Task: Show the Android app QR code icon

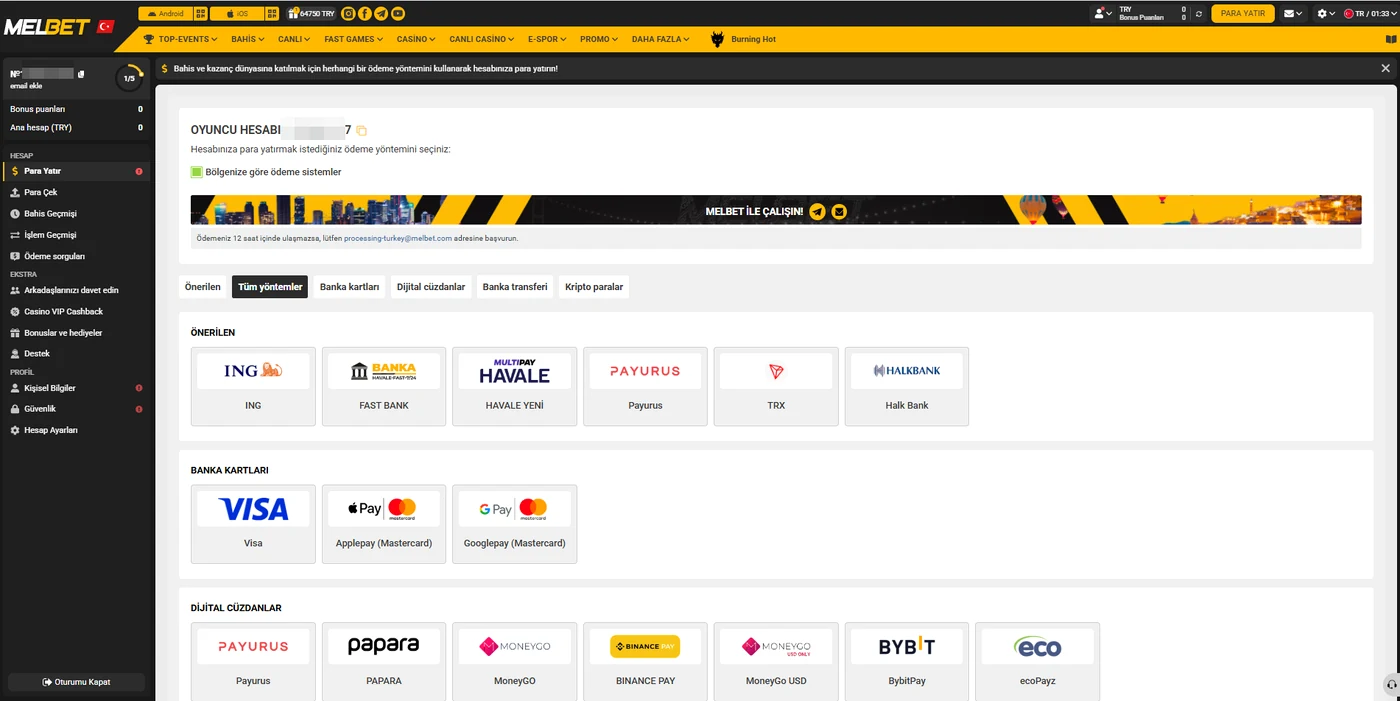Action: [201, 14]
